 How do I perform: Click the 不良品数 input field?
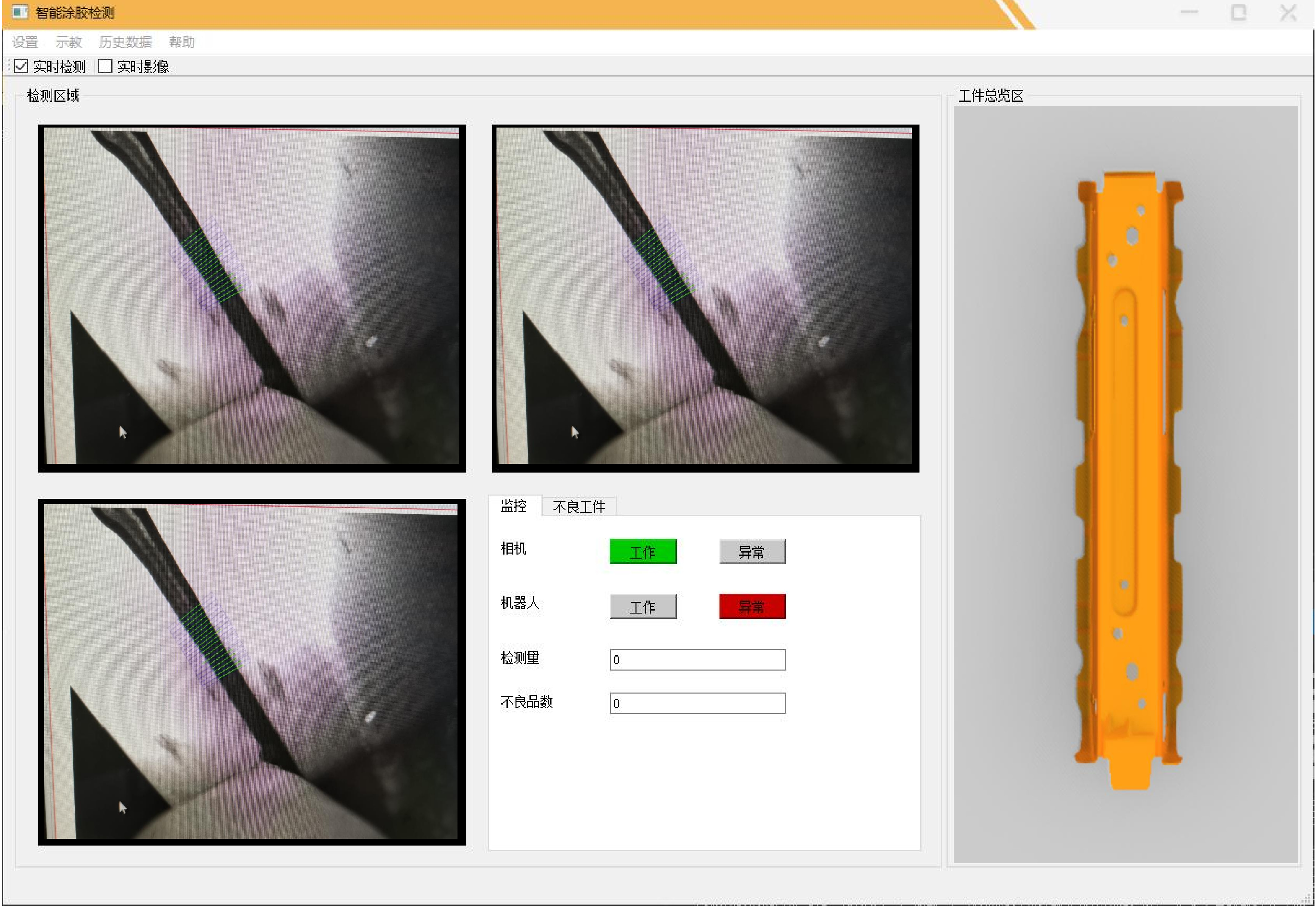697,703
